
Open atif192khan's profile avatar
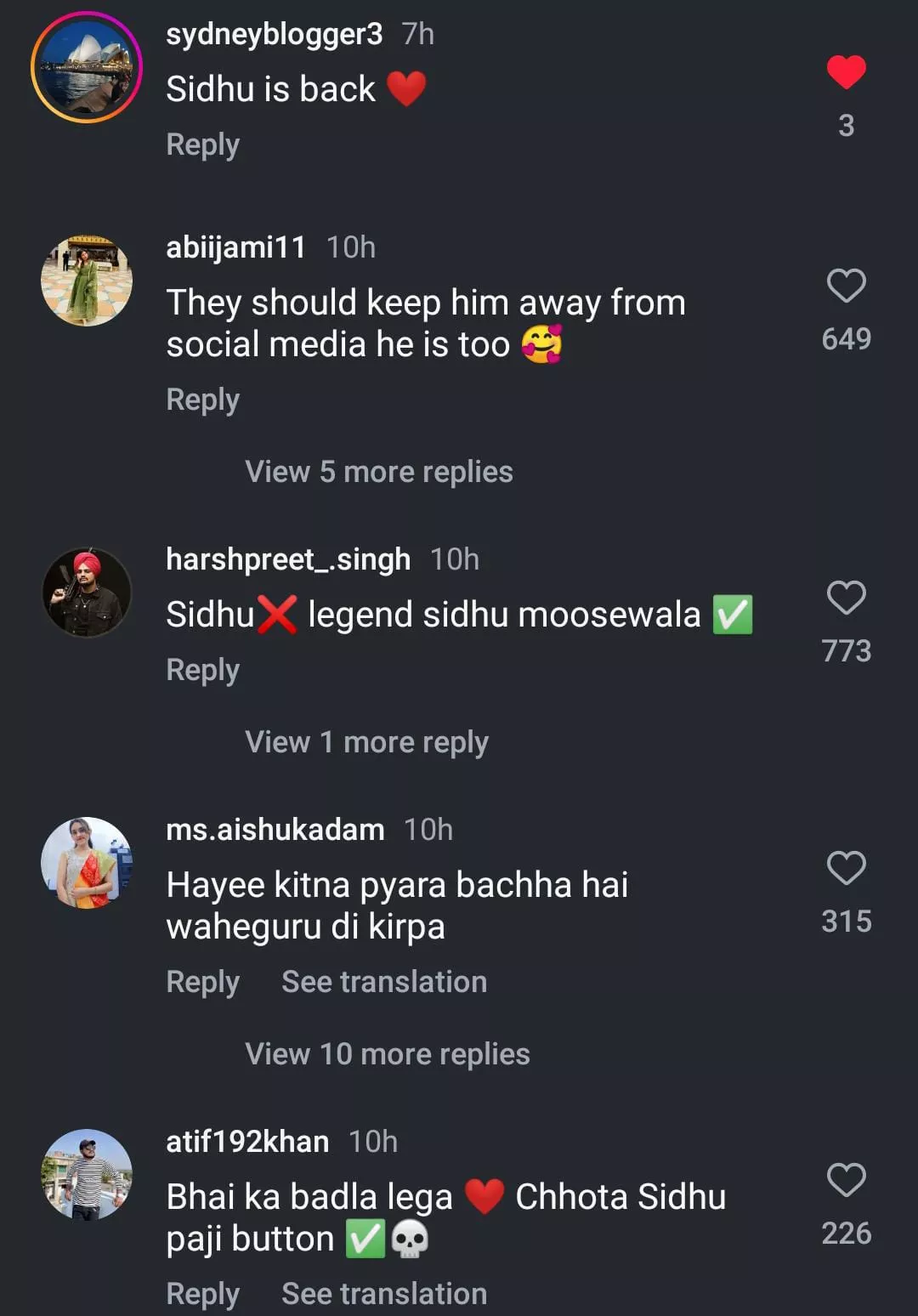click(x=87, y=1175)
